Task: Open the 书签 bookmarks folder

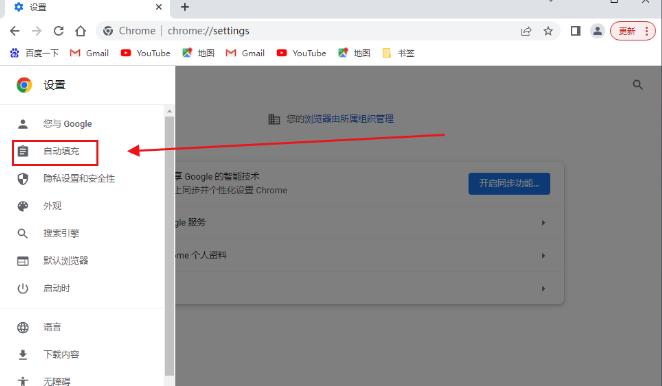Action: (398, 53)
